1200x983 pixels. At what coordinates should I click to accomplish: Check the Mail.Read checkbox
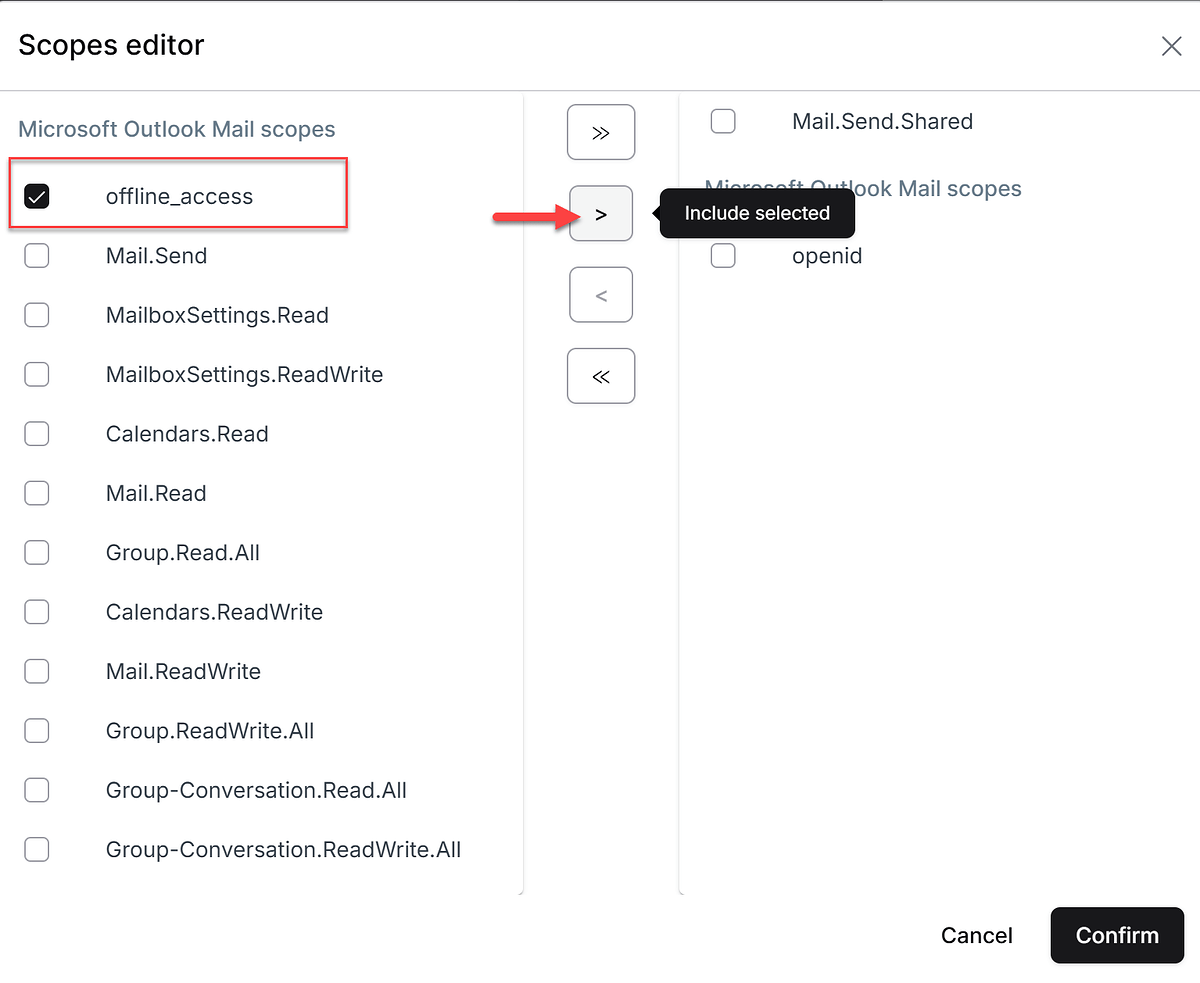[x=37, y=493]
